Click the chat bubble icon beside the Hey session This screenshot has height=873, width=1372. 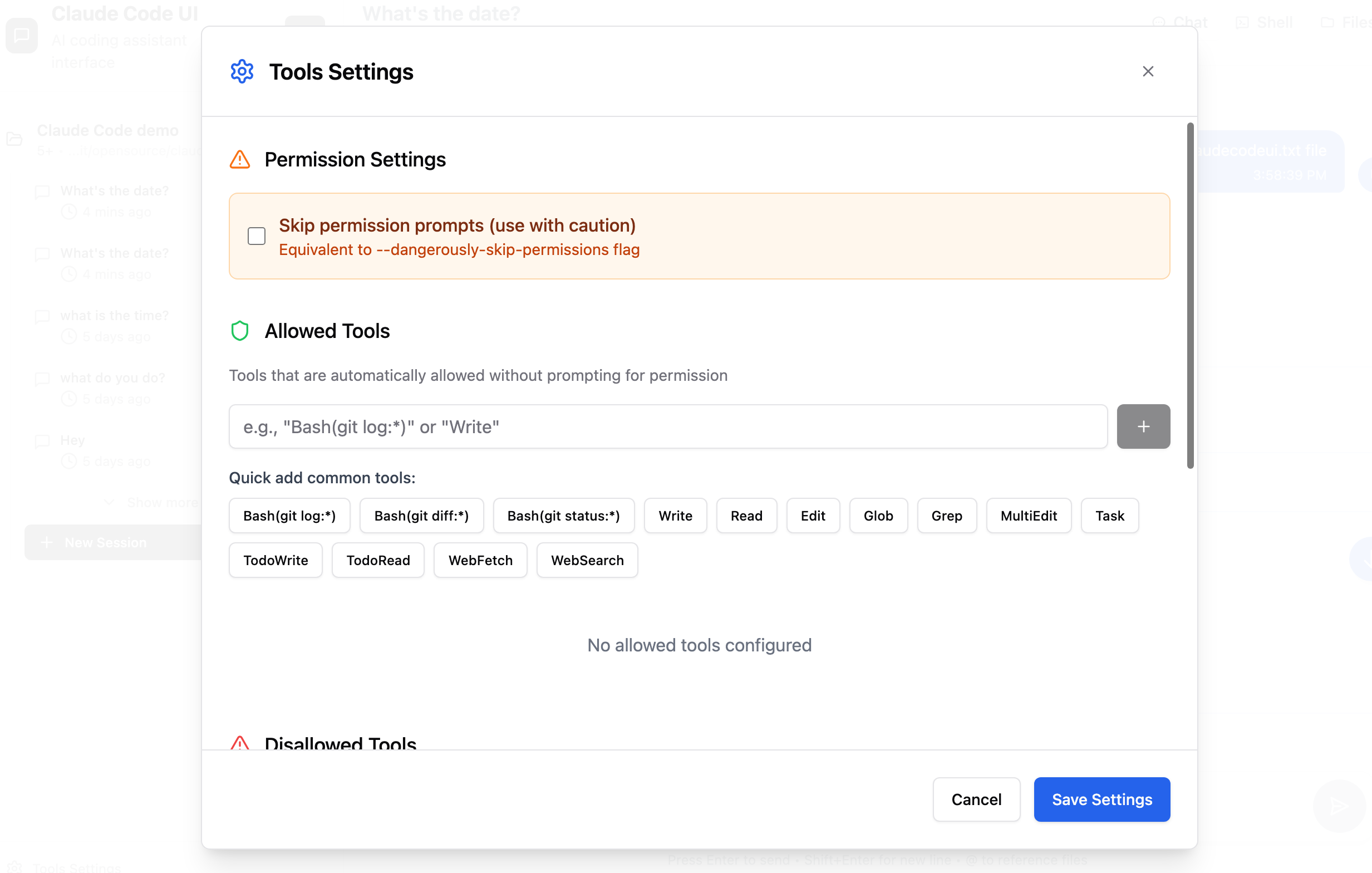pos(43,440)
